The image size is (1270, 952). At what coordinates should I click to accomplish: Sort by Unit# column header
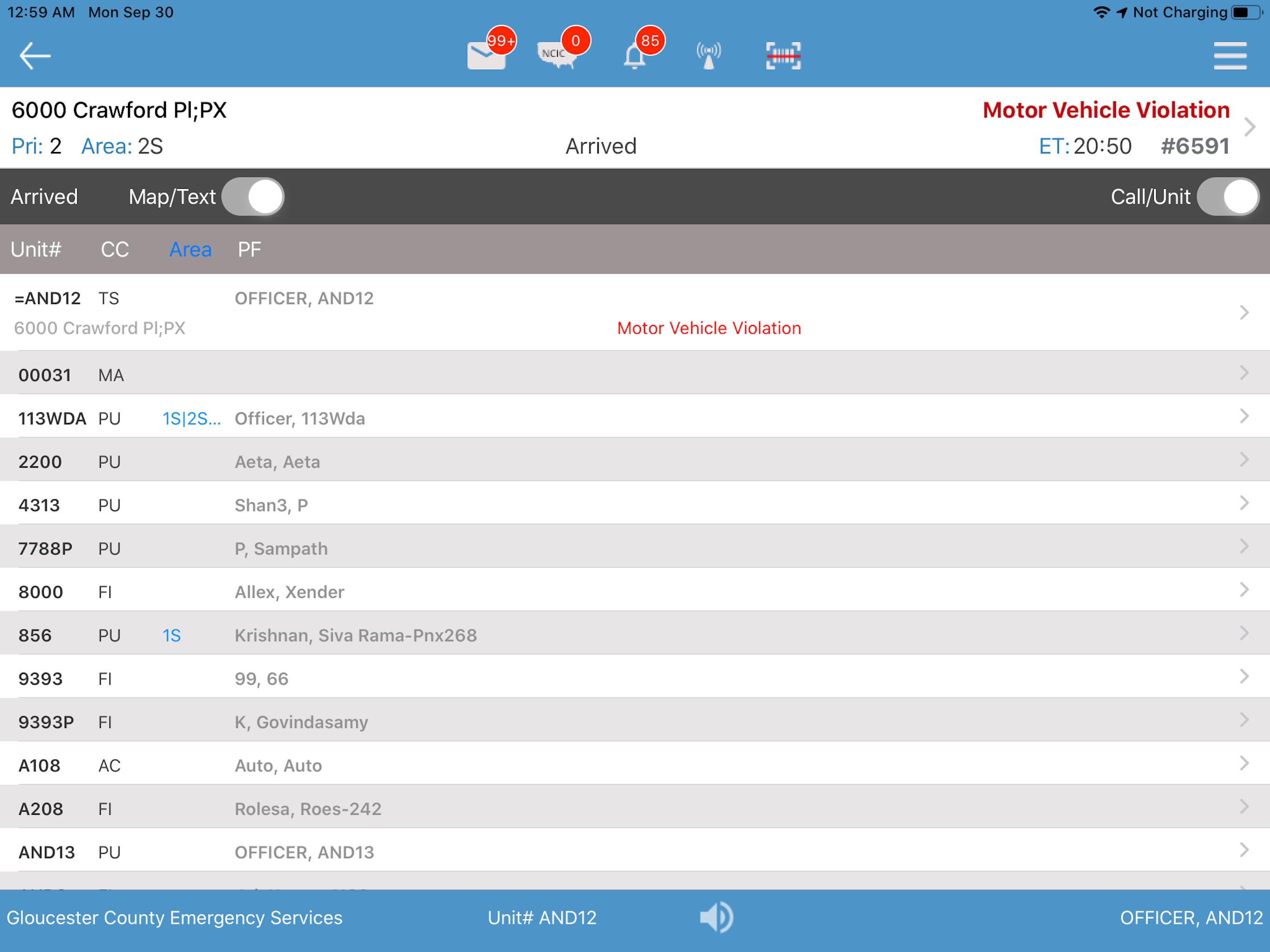36,249
